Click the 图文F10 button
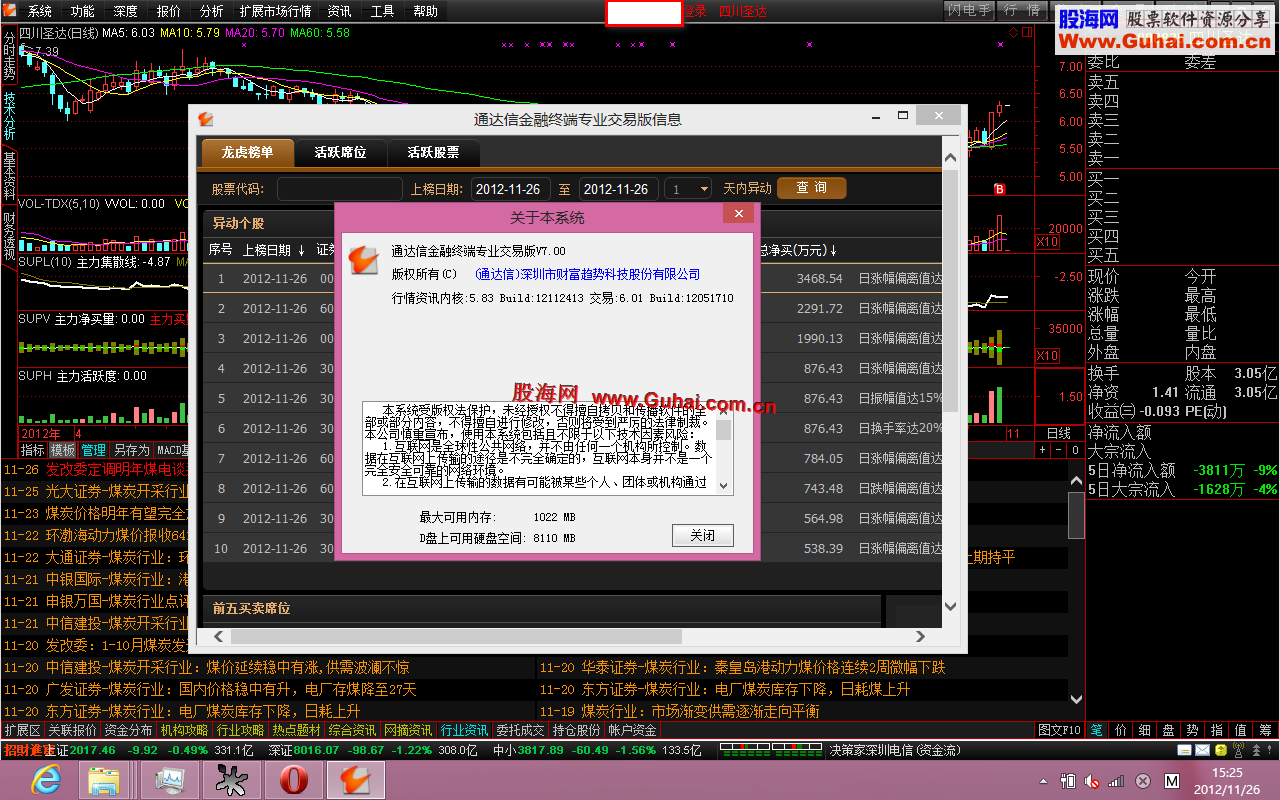Screen dimensions: 1280x800 (1060, 730)
